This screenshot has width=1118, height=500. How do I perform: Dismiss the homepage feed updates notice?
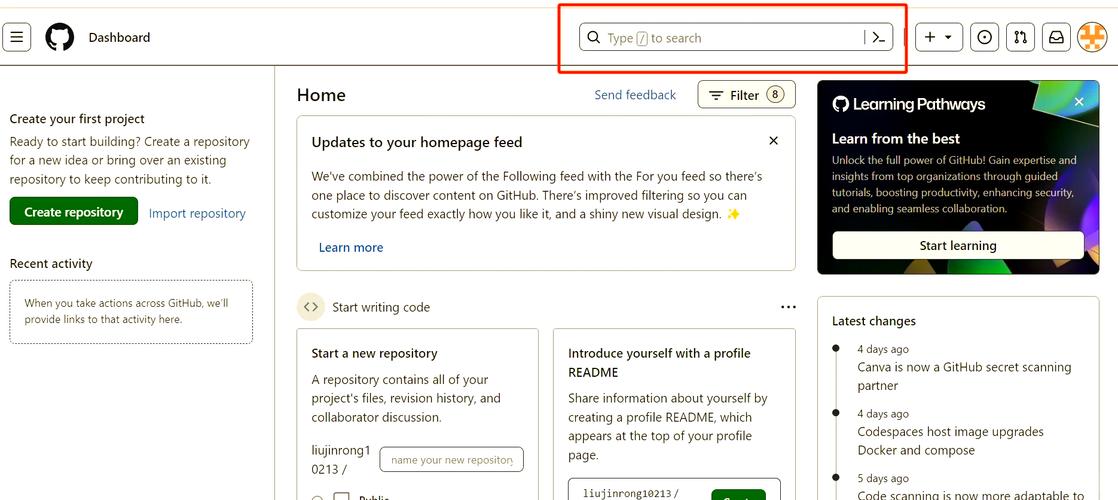point(773,141)
